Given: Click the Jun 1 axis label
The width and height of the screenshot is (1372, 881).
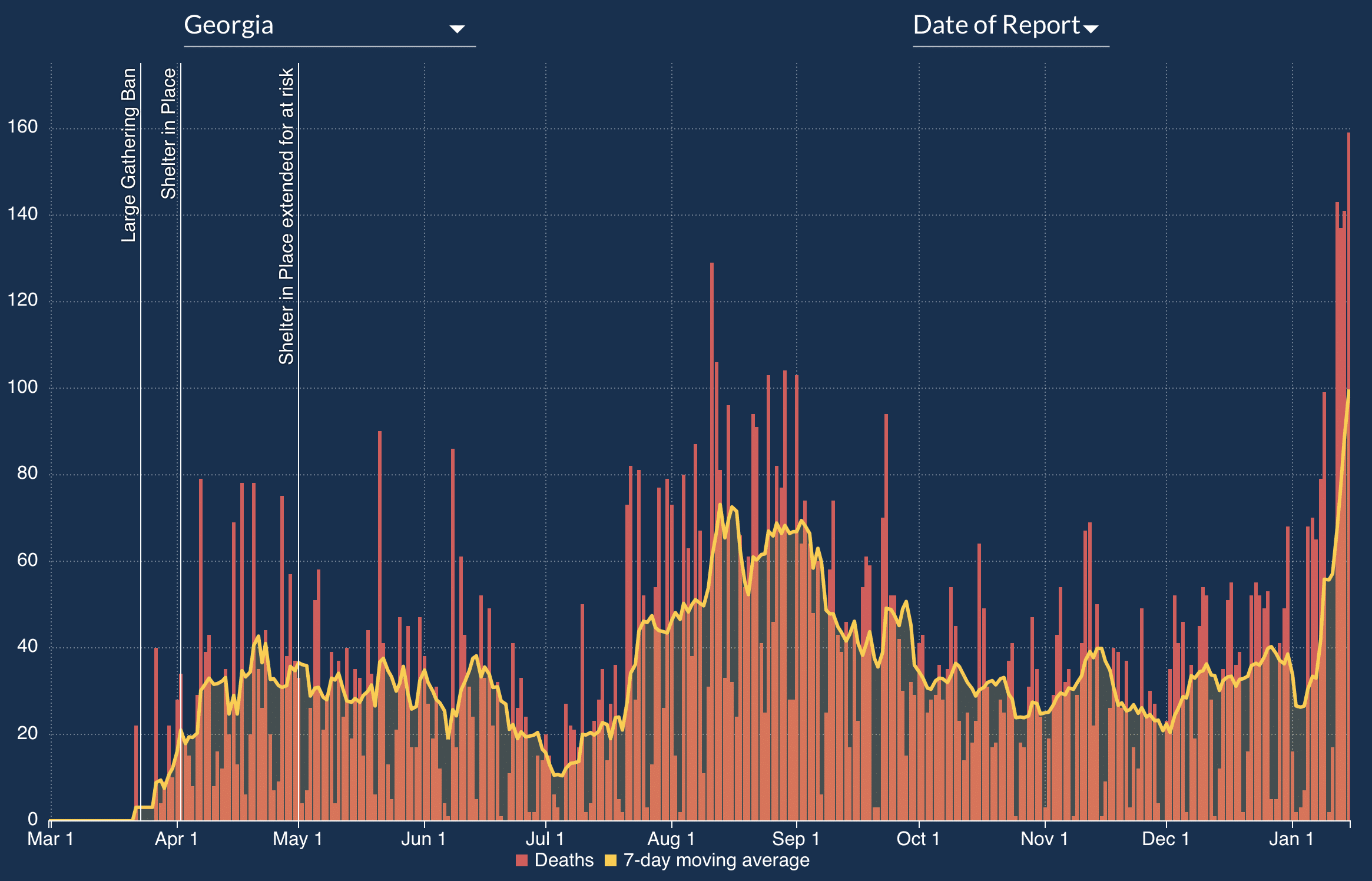Looking at the screenshot, I should (423, 839).
